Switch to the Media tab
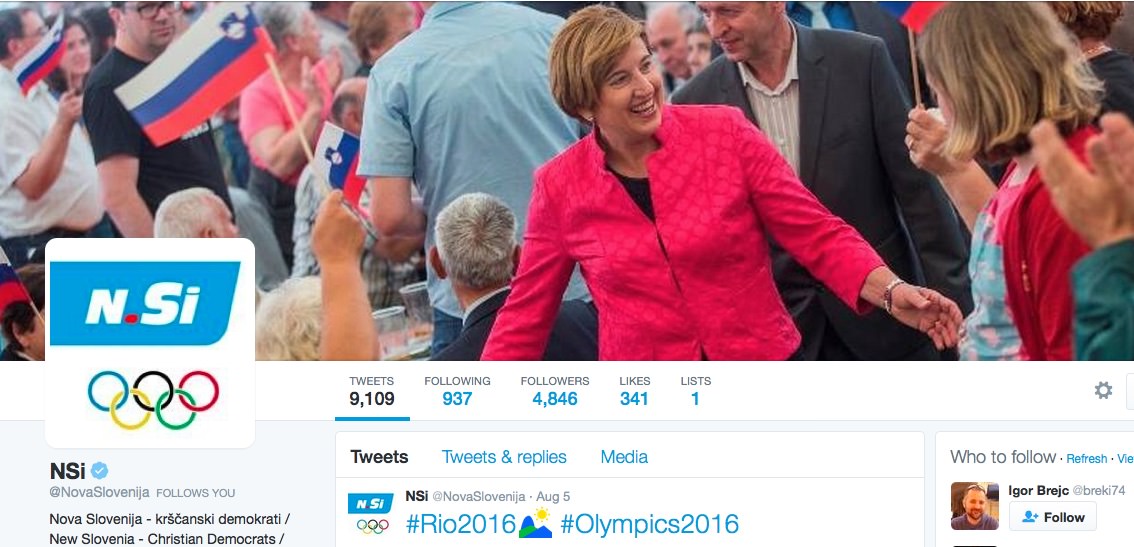 pyautogui.click(x=624, y=457)
